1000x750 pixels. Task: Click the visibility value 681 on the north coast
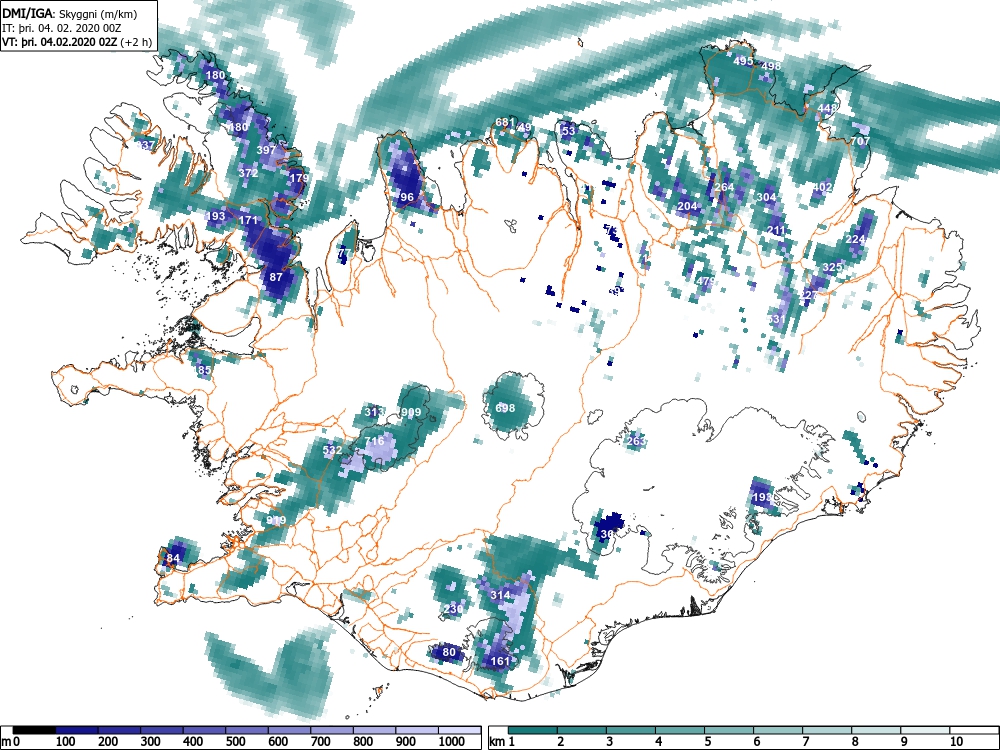[504, 122]
